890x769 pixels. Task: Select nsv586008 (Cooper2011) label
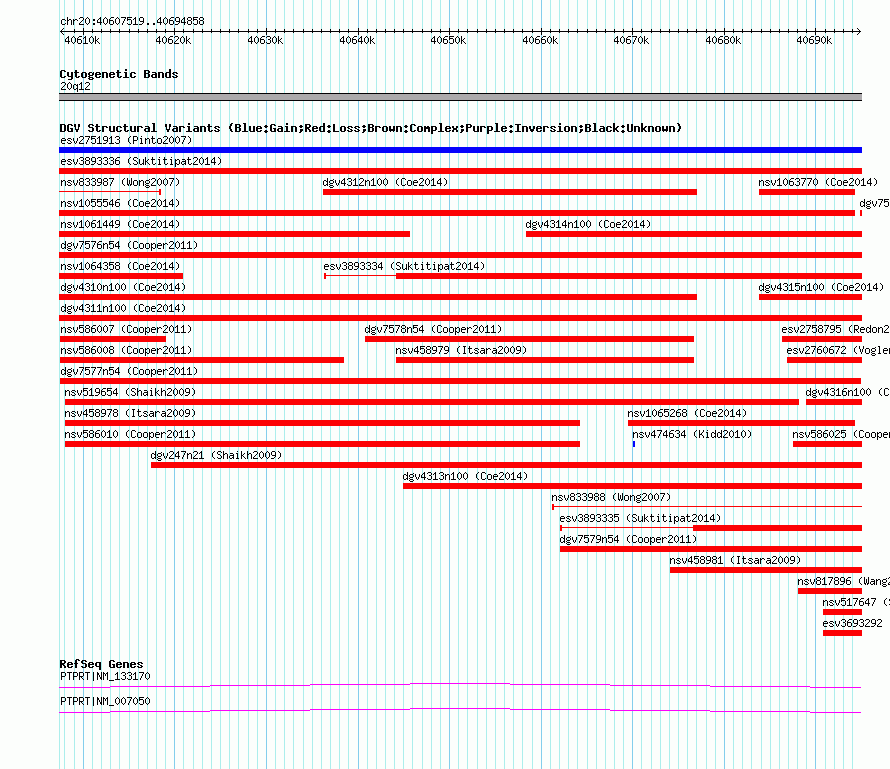[126, 350]
